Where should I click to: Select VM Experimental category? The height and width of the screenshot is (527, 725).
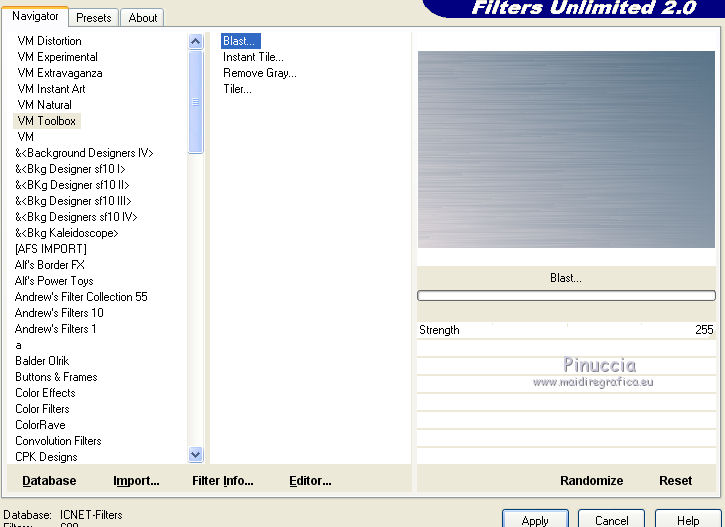(57, 57)
